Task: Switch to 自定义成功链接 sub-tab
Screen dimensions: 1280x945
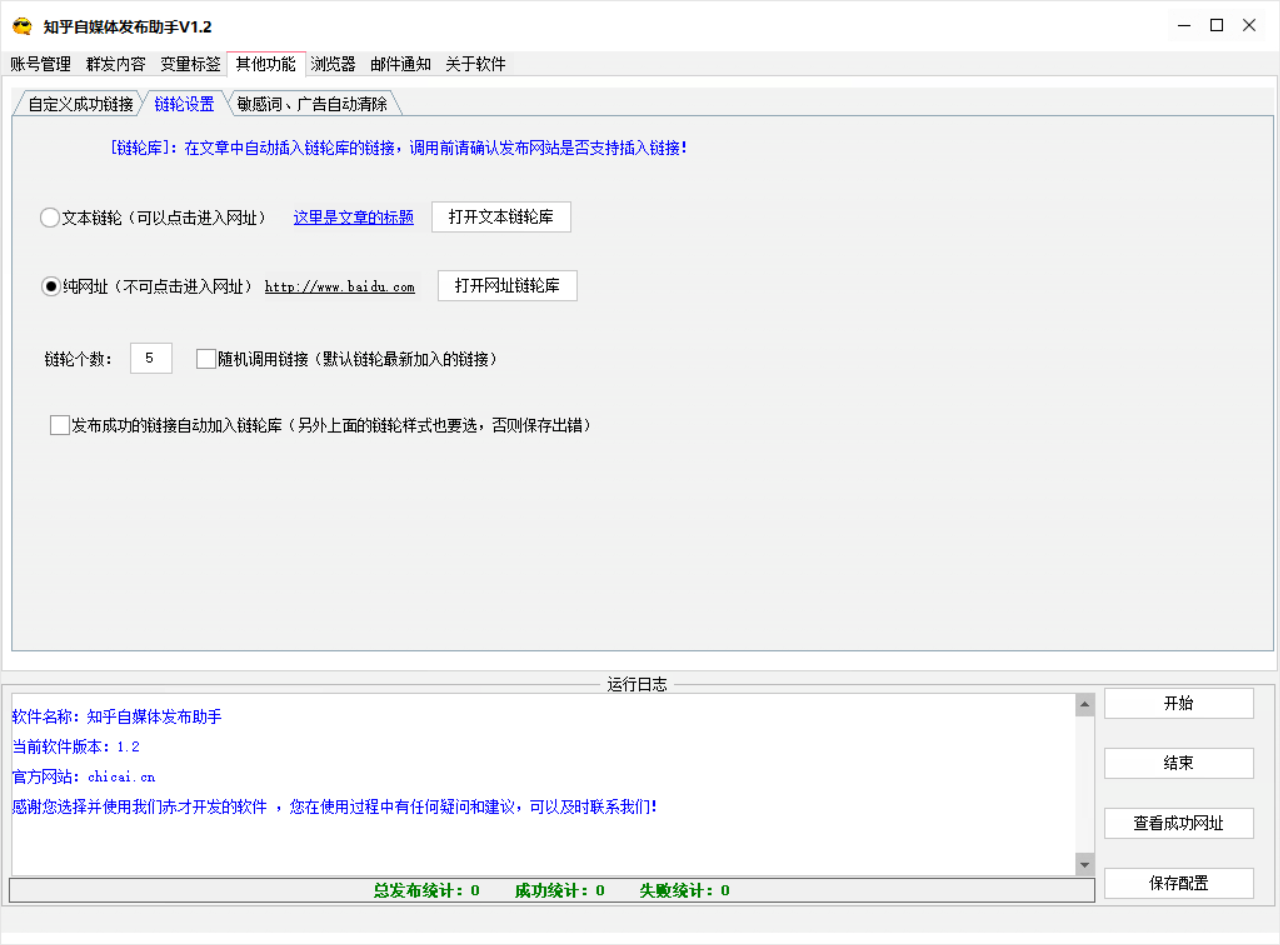Action: tap(80, 104)
